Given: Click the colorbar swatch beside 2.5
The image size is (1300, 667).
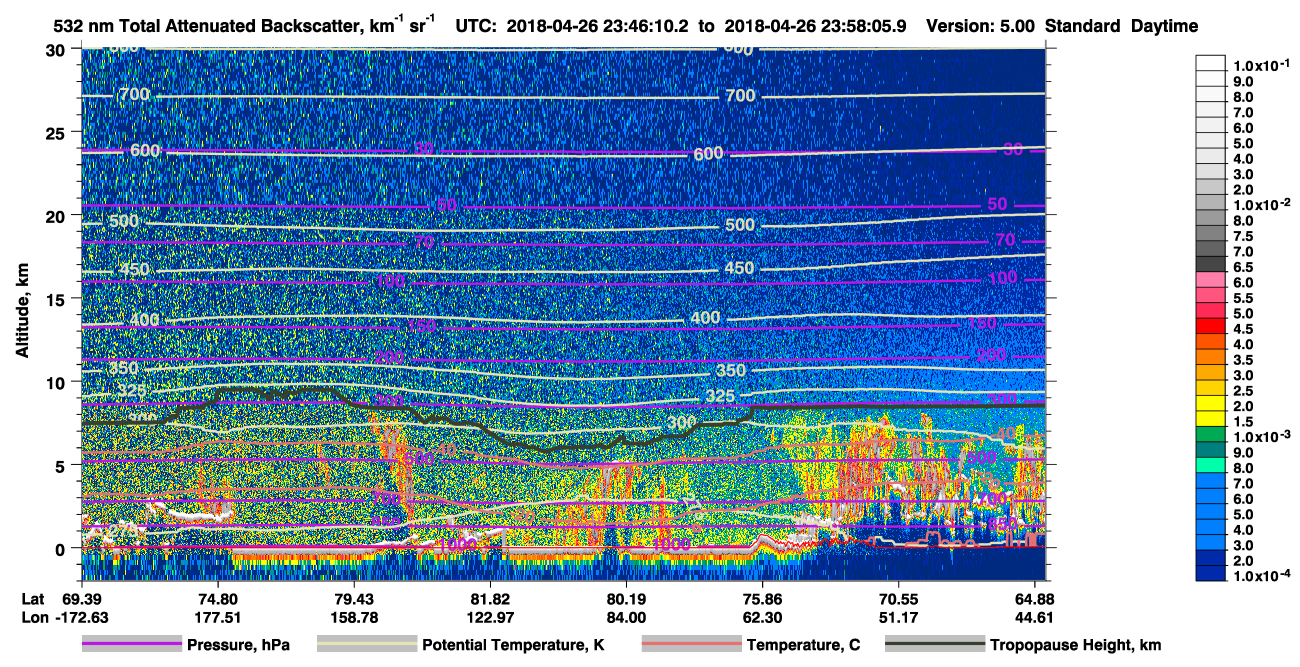Looking at the screenshot, I should click(x=1211, y=388).
